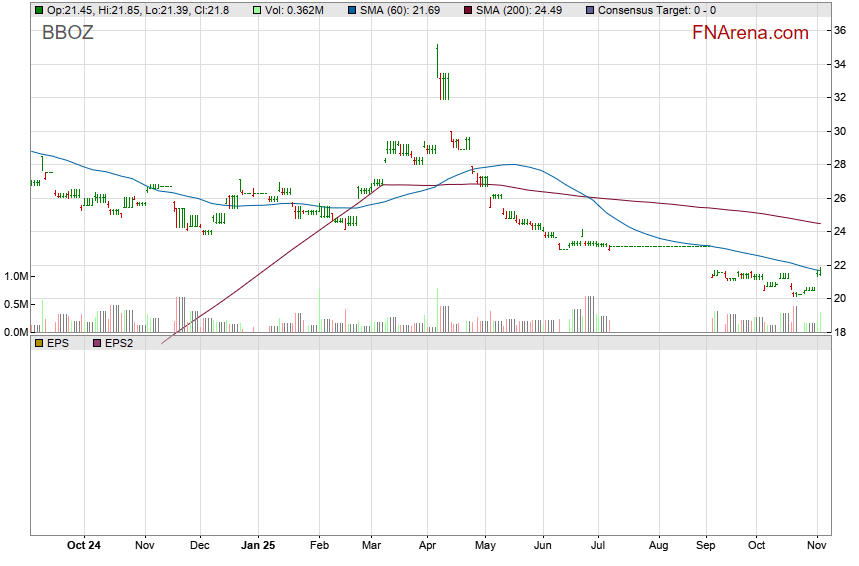Click the 1.0M volume axis label
The width and height of the screenshot is (859, 566).
click(17, 276)
